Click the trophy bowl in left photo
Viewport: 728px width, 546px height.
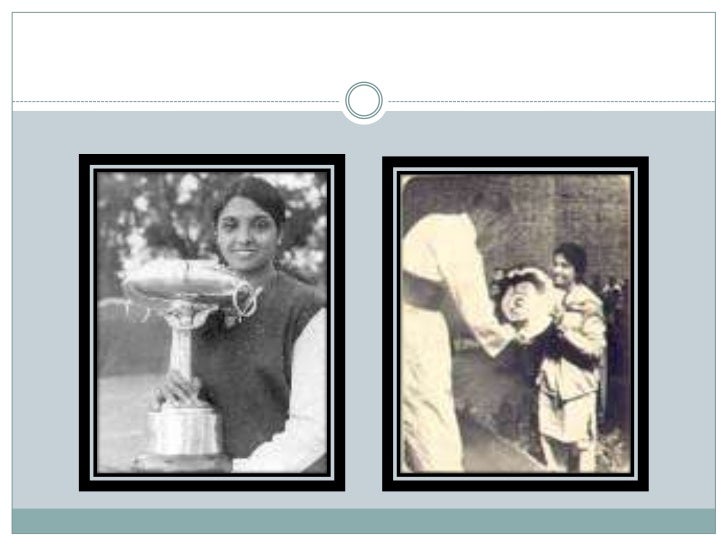[x=181, y=282]
